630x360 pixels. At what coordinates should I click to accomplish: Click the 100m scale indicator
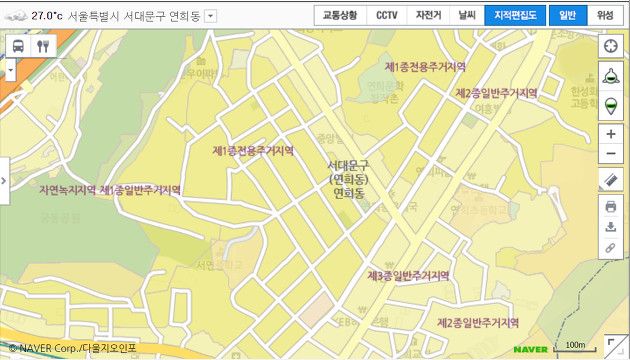(576, 346)
